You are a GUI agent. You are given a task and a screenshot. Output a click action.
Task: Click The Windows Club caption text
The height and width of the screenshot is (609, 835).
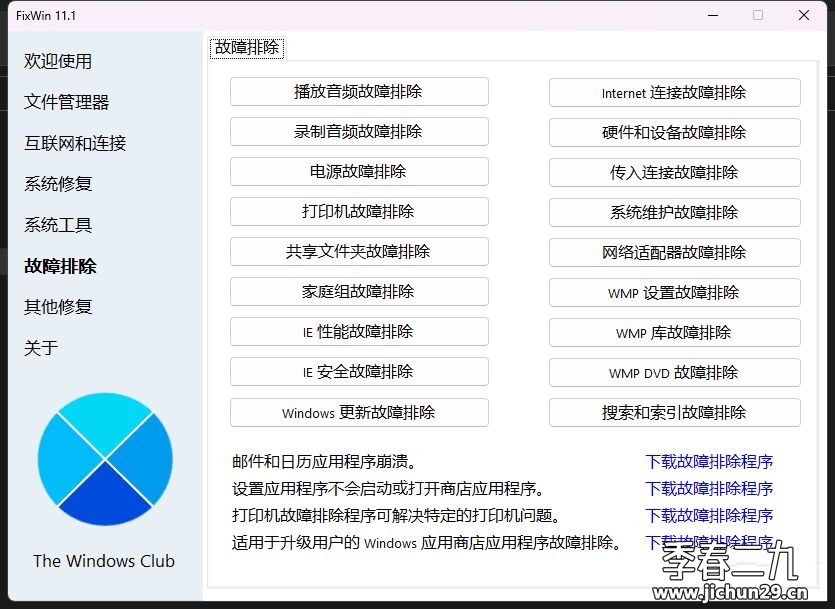[104, 561]
